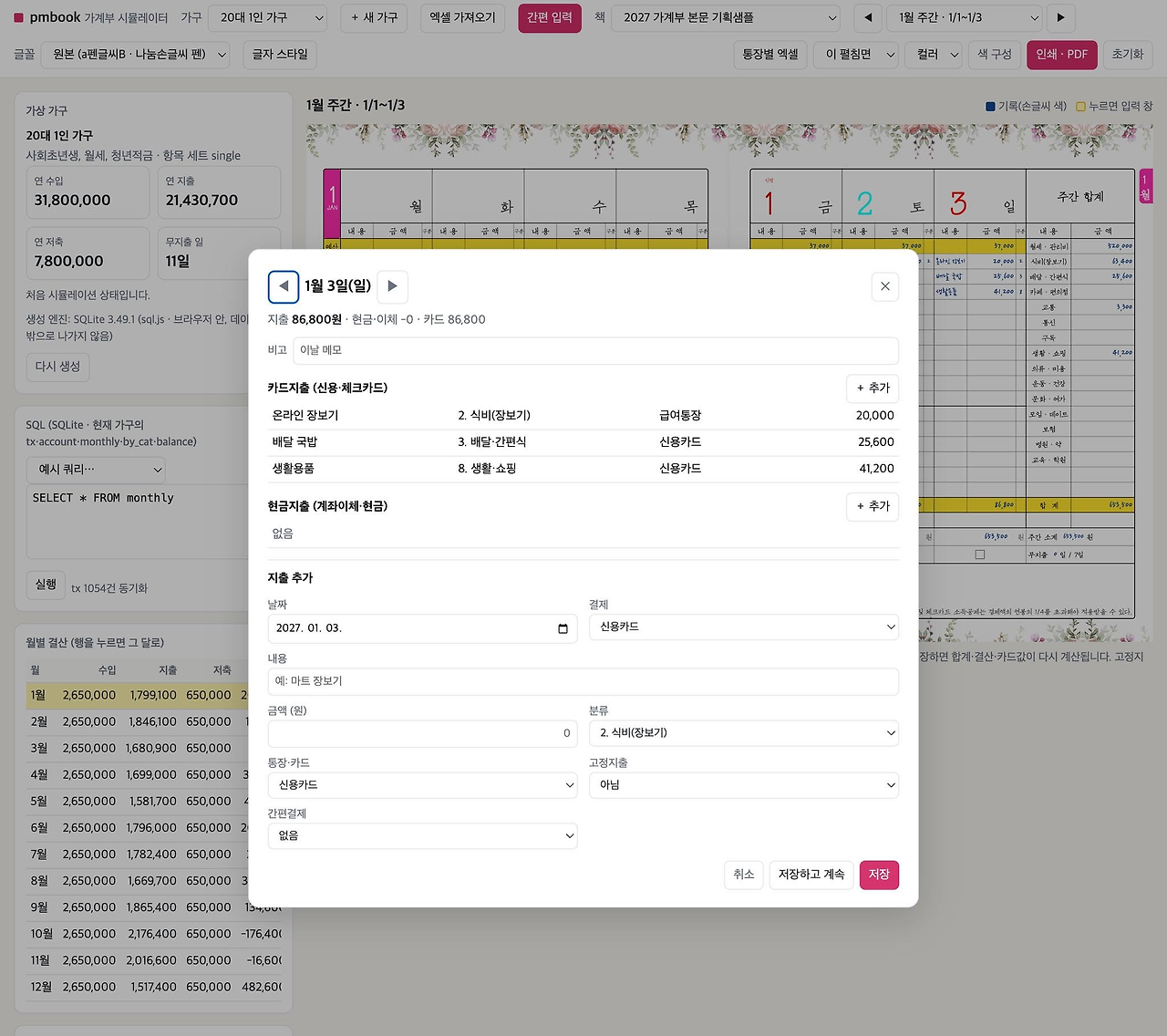The height and width of the screenshot is (1036, 1167).
Task: Select the 12월 row in monthly table
Action: 153,988
